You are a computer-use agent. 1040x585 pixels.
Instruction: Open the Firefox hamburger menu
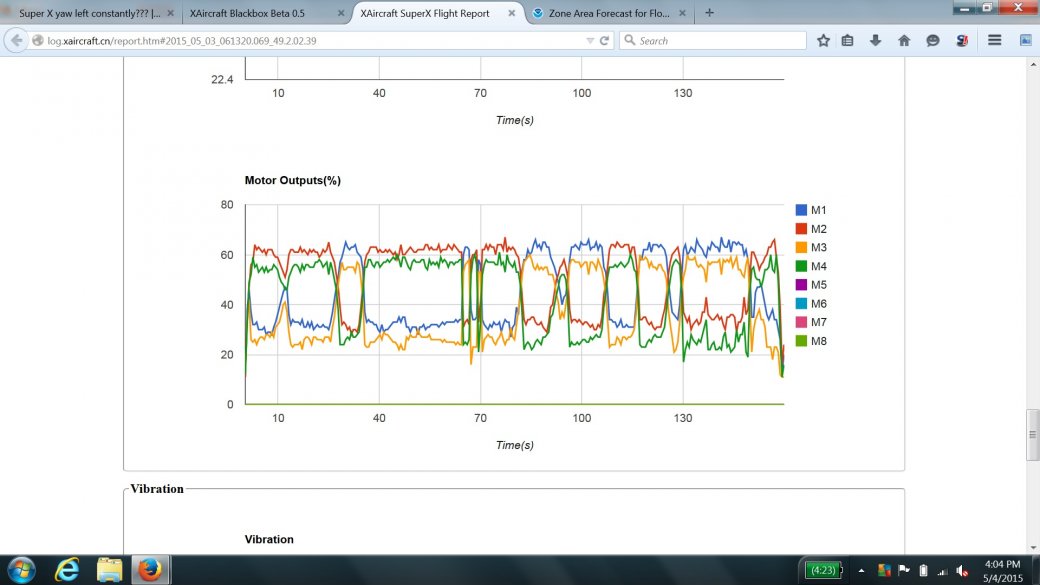tap(994, 40)
